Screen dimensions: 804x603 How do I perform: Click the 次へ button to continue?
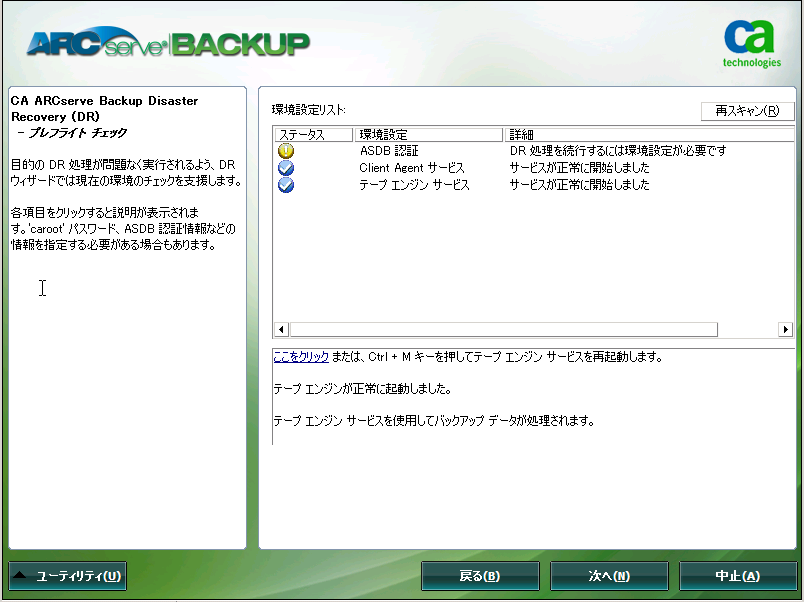(609, 576)
